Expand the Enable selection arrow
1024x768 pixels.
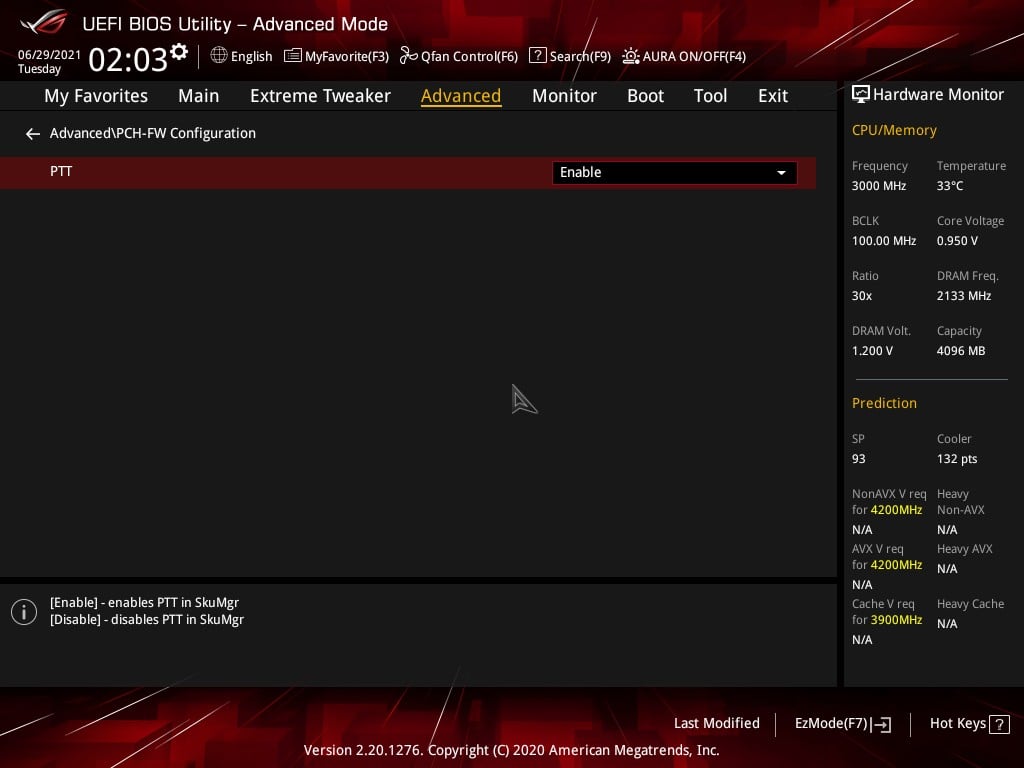coord(781,172)
